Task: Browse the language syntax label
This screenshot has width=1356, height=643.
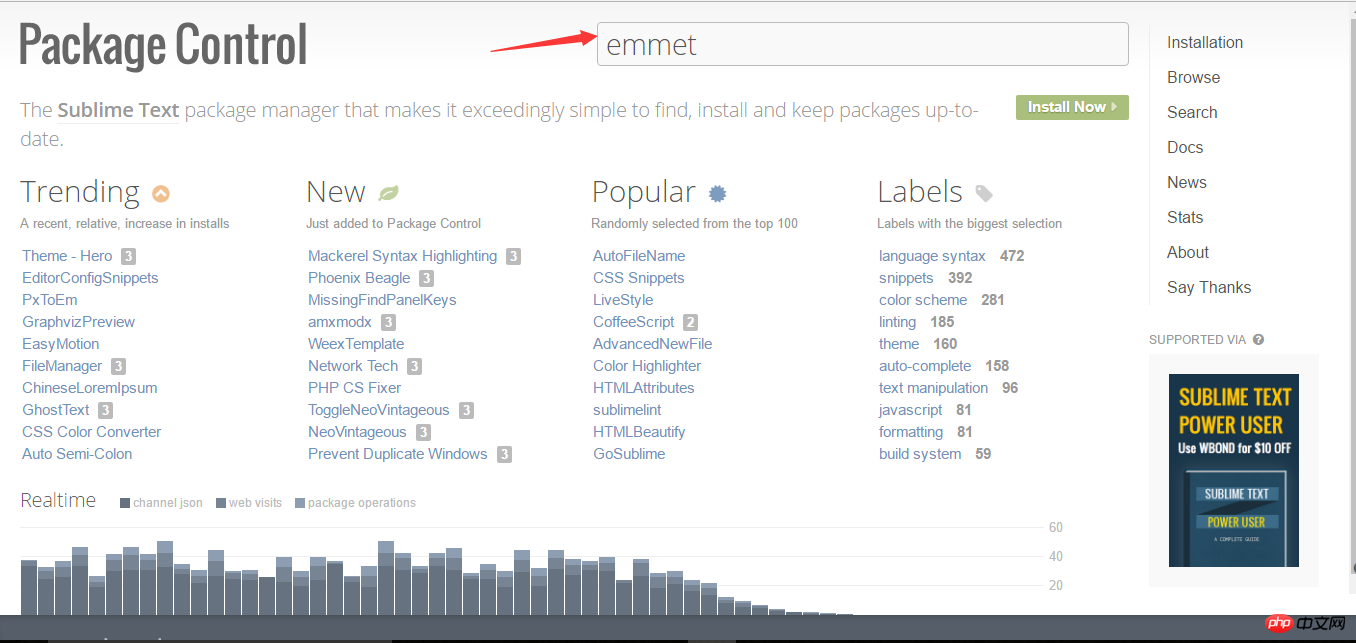Action: [x=932, y=256]
